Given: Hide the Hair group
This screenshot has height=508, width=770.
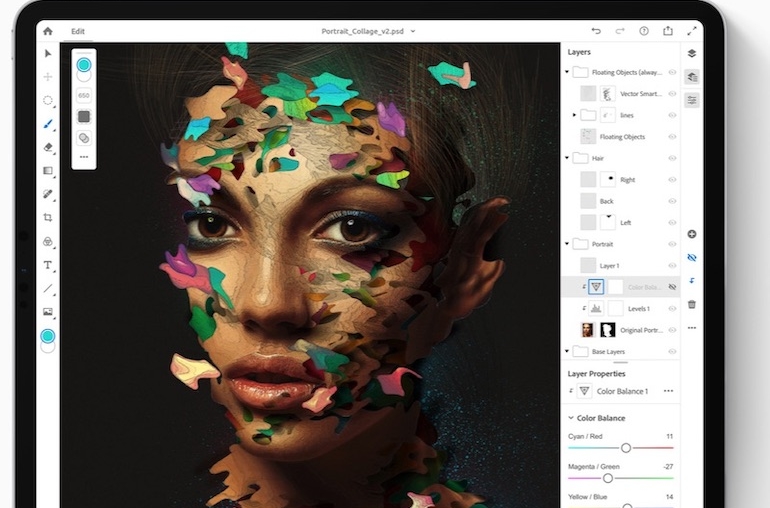Looking at the screenshot, I should tap(672, 158).
